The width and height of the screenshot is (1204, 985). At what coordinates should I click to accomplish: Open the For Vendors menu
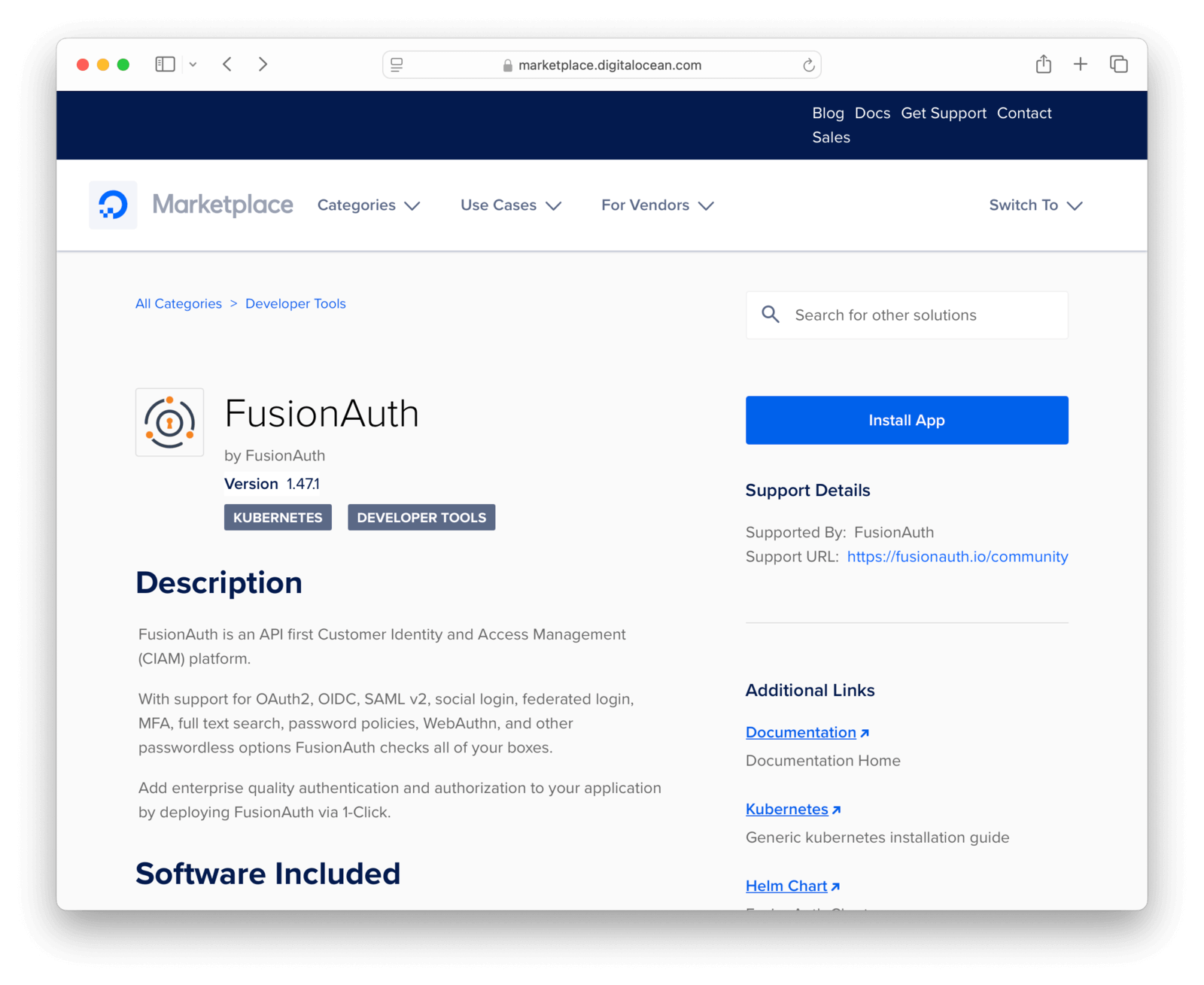[x=655, y=205]
